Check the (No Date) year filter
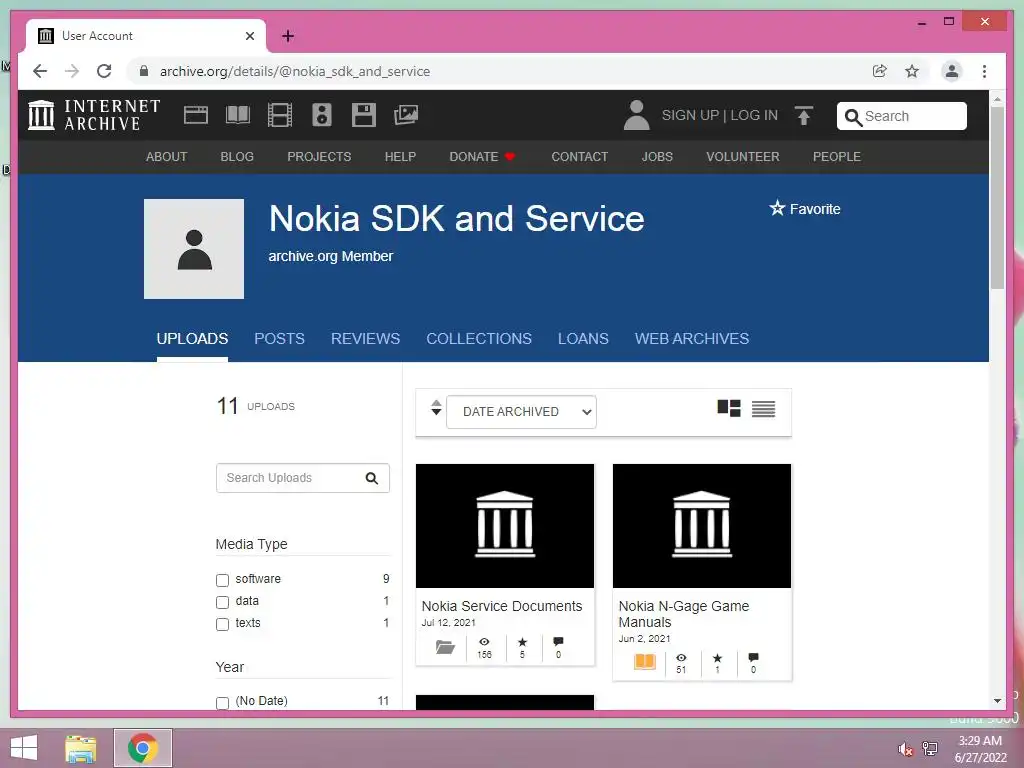The image size is (1024, 768). tap(222, 703)
